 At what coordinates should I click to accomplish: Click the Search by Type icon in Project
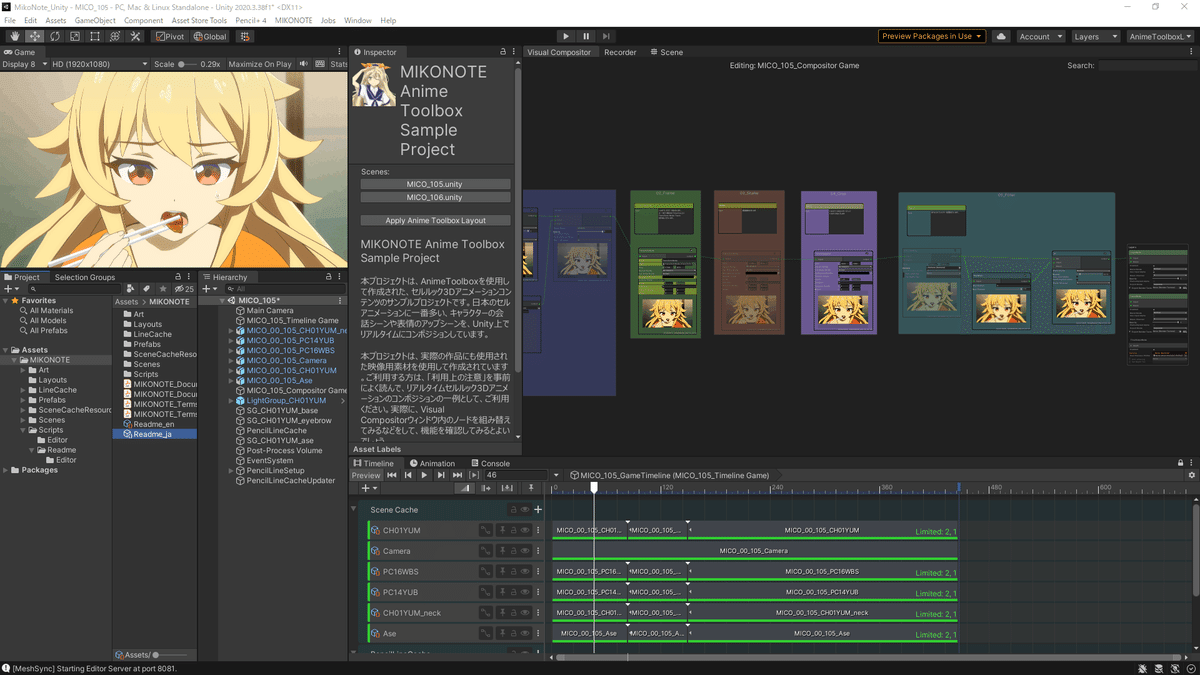pos(131,289)
